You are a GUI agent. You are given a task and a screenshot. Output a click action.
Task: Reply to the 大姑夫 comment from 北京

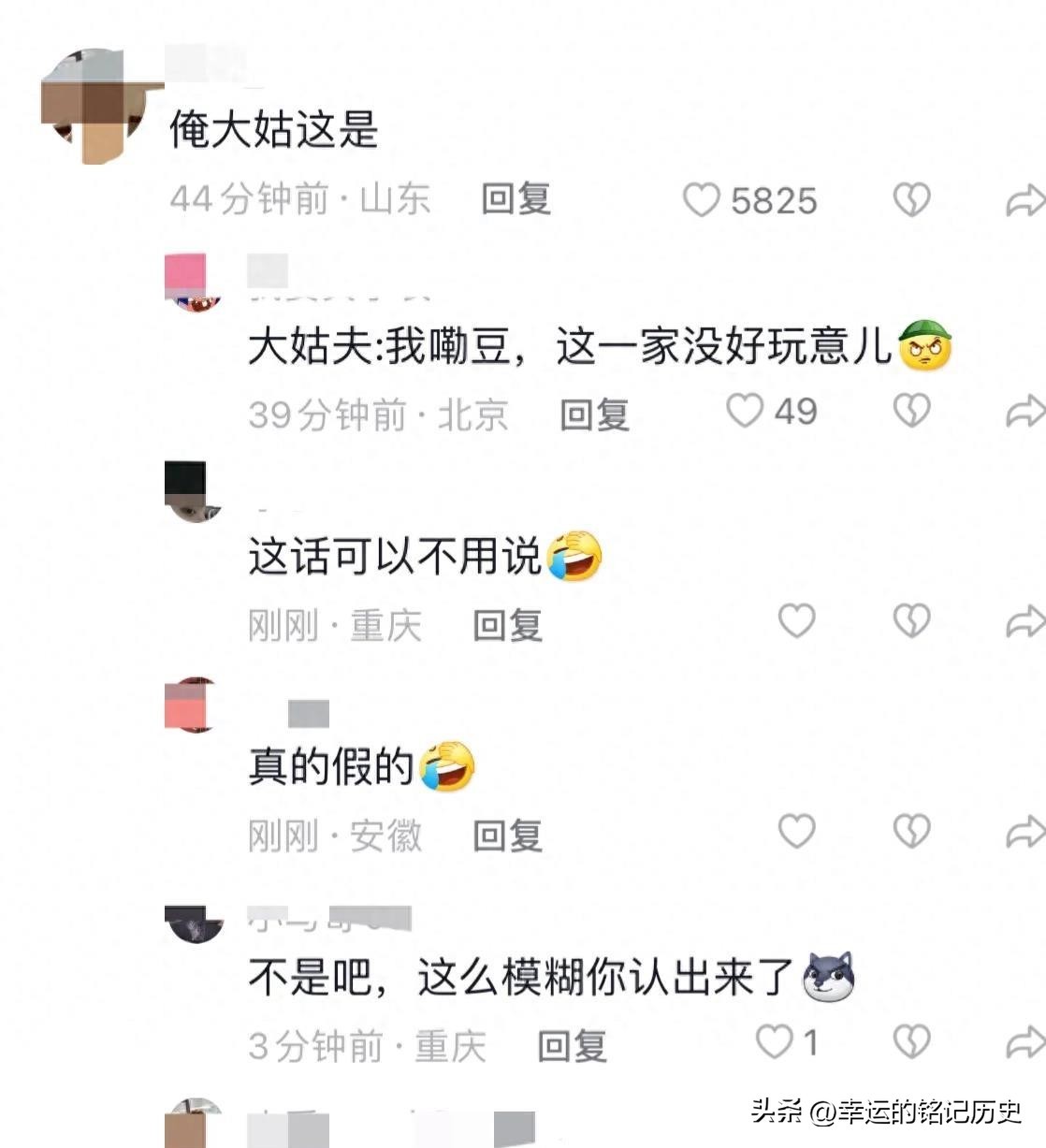pos(594,413)
